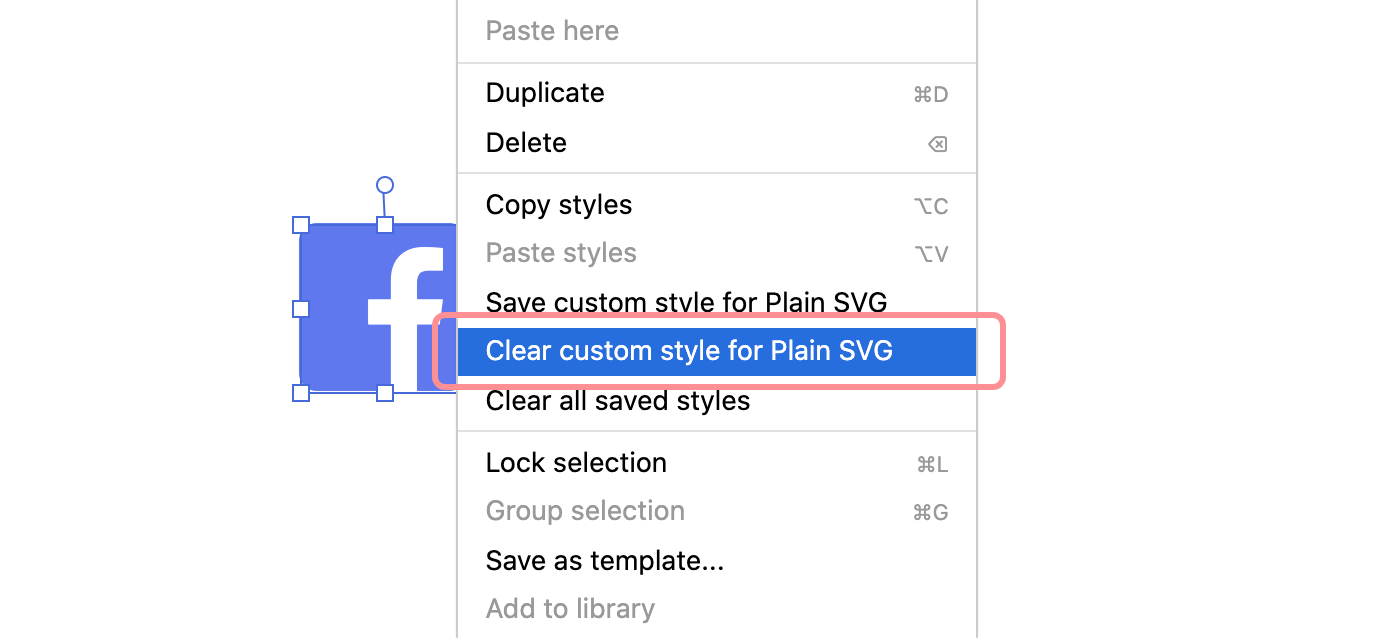Click the ⌥V icon beside Paste styles

(930, 253)
